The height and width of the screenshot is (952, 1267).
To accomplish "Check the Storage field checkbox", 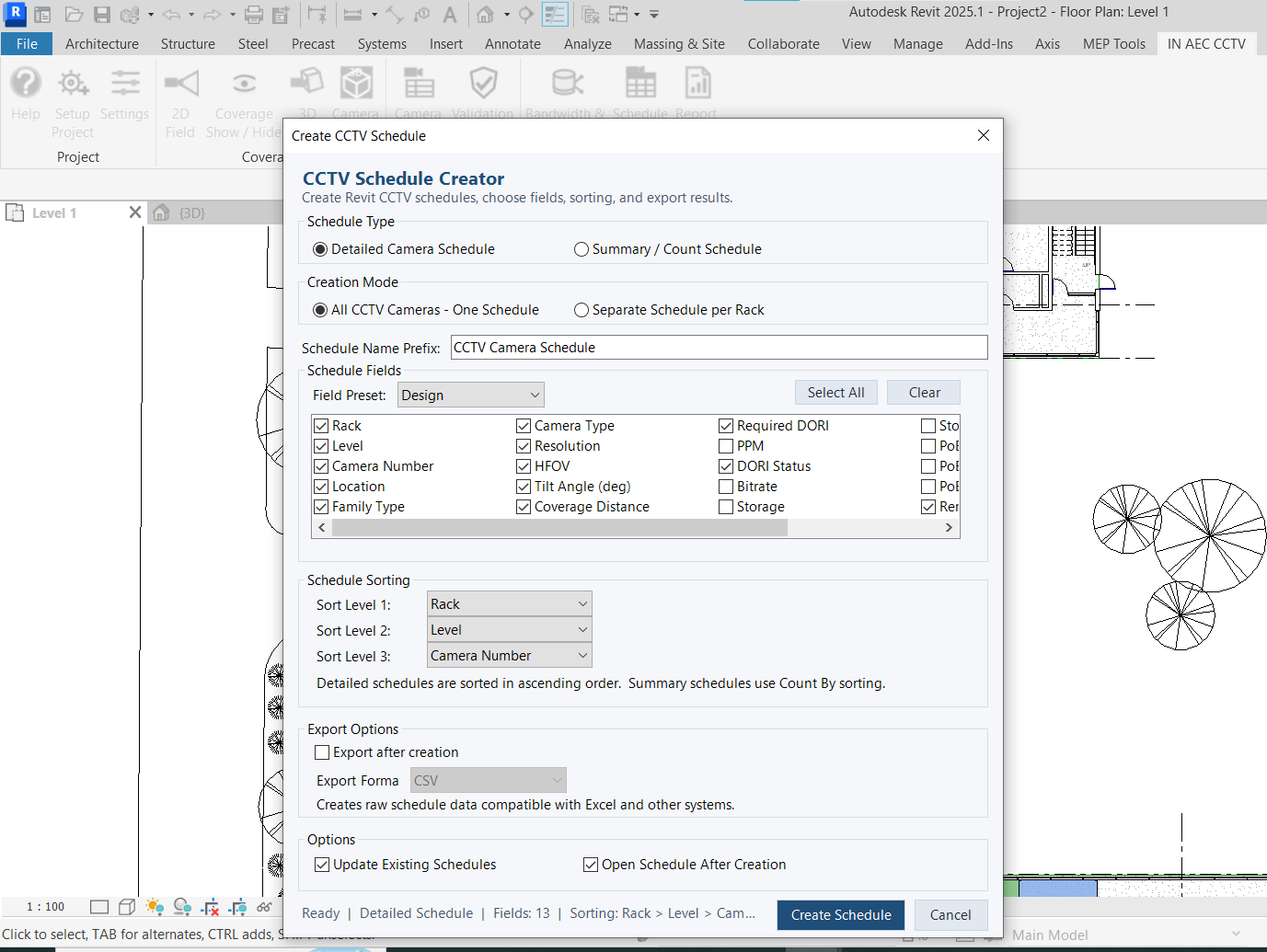I will point(726,507).
